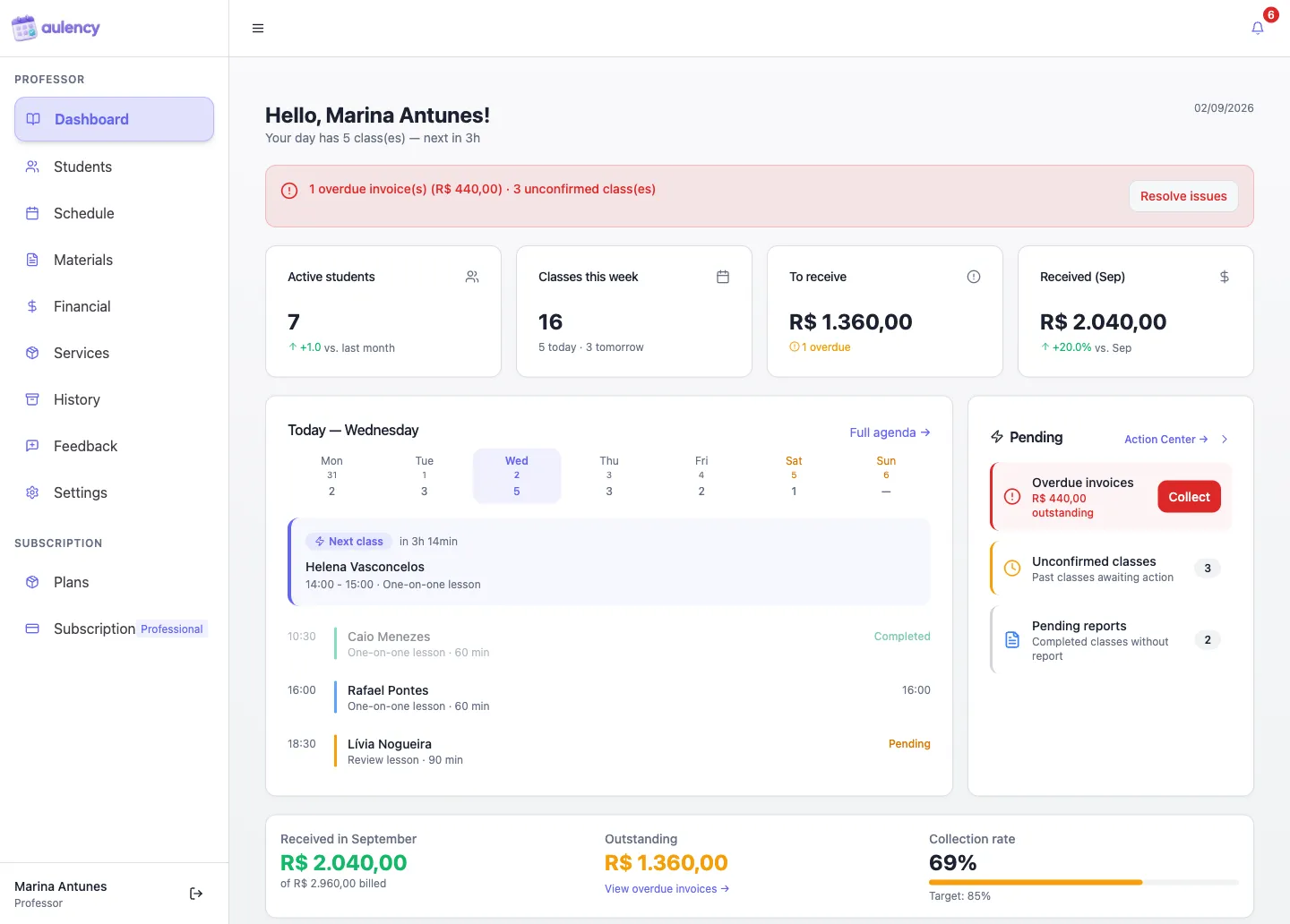Screen dimensions: 1290x924
Task: Click the collection rate progress bar
Action: pyautogui.click(x=1084, y=882)
